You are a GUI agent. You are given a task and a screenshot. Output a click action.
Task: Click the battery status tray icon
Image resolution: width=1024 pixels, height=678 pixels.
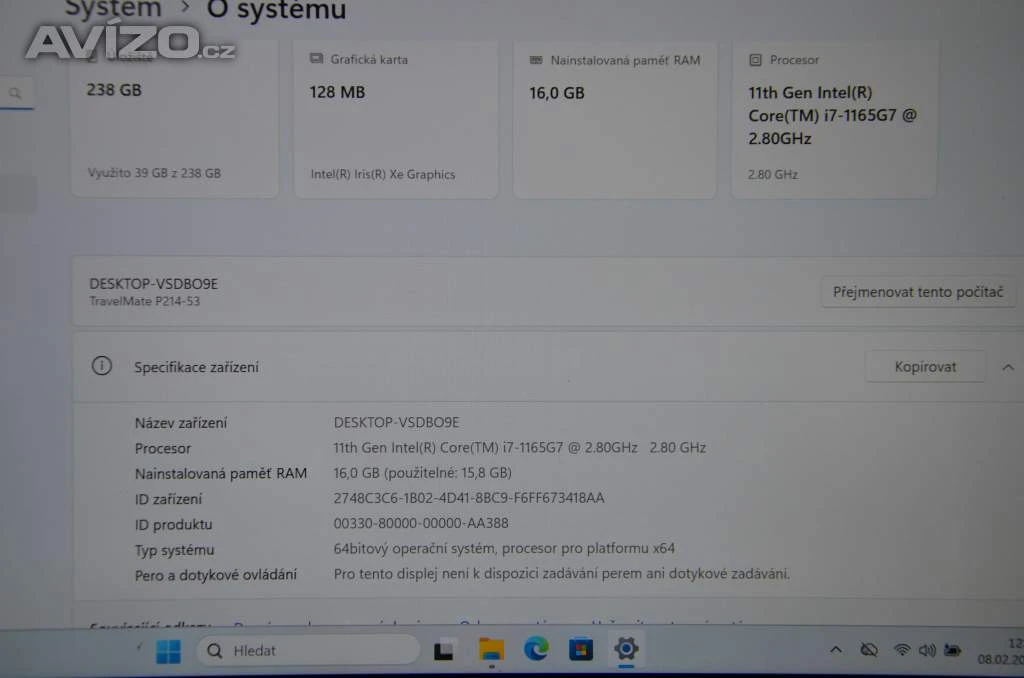click(953, 651)
